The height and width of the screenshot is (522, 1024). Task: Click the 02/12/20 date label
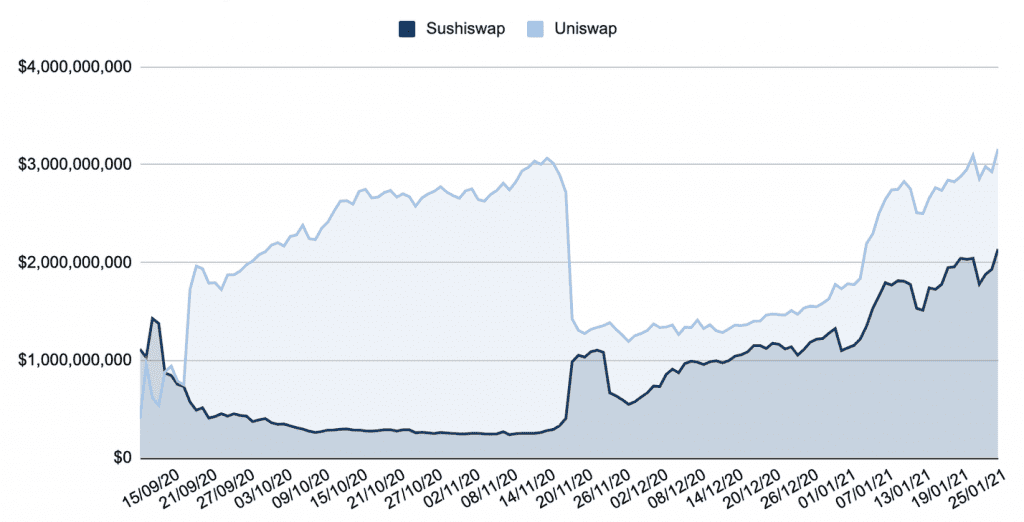click(641, 487)
